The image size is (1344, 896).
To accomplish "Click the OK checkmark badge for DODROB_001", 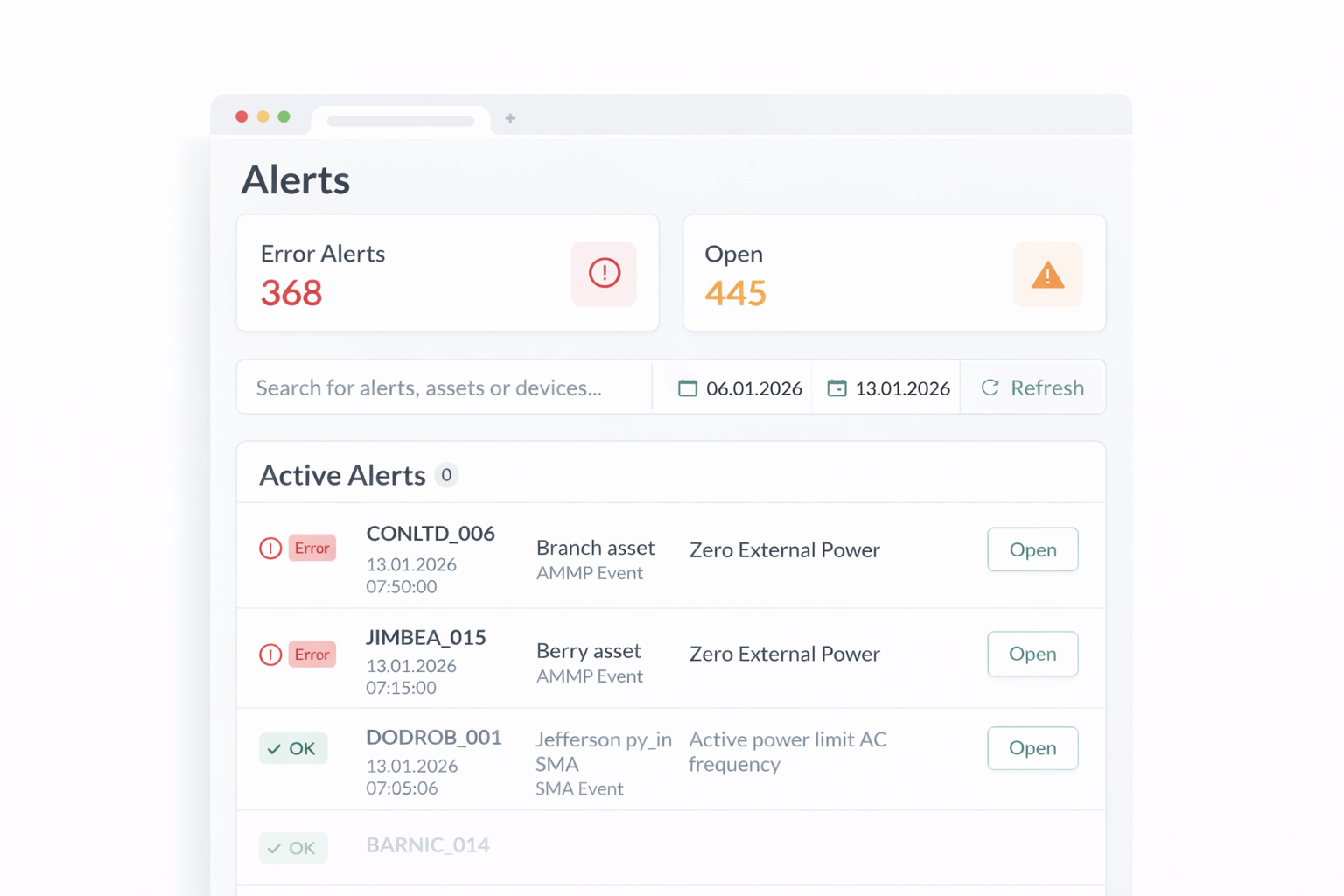I will (293, 748).
